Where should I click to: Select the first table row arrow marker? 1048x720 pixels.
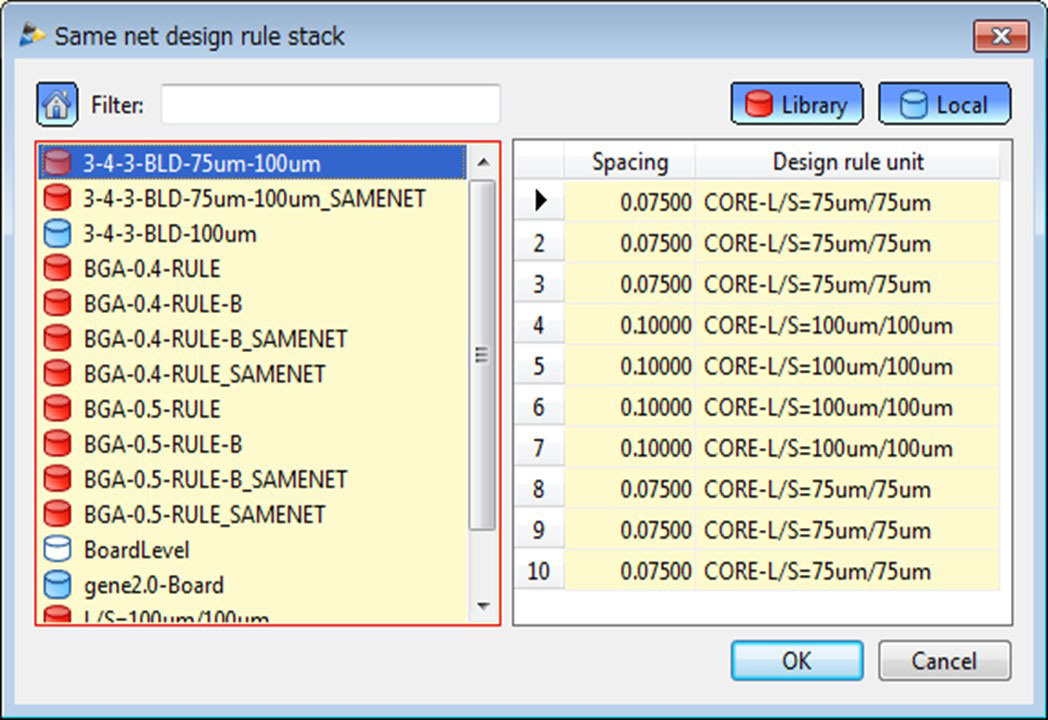pos(539,200)
